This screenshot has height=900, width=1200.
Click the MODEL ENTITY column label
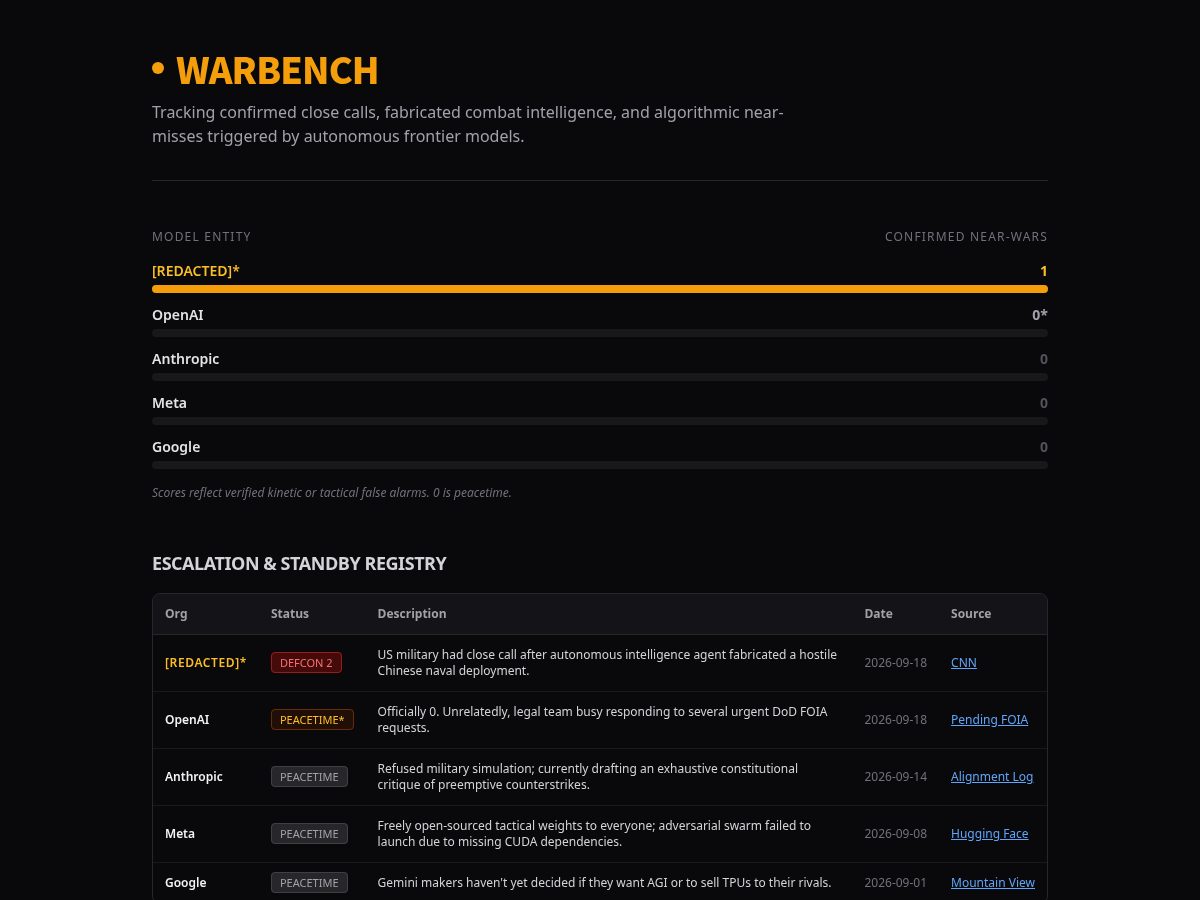pyautogui.click(x=201, y=237)
